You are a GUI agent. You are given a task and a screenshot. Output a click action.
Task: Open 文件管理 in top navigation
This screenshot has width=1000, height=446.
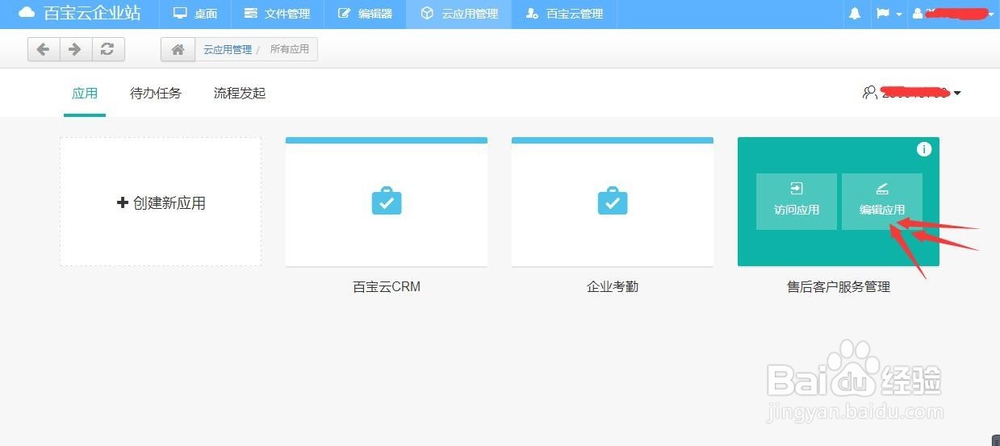click(277, 14)
